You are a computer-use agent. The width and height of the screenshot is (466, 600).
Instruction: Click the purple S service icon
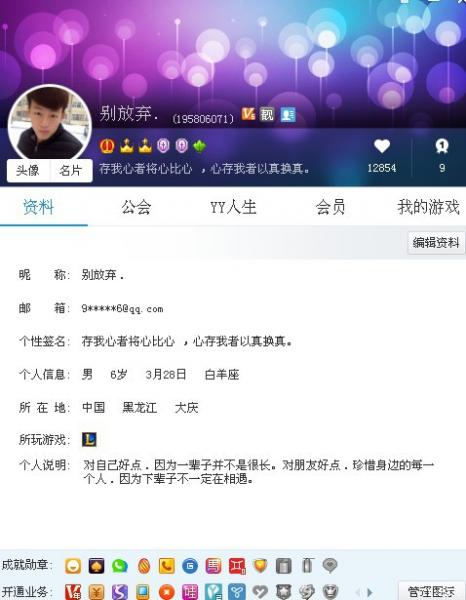click(120, 592)
